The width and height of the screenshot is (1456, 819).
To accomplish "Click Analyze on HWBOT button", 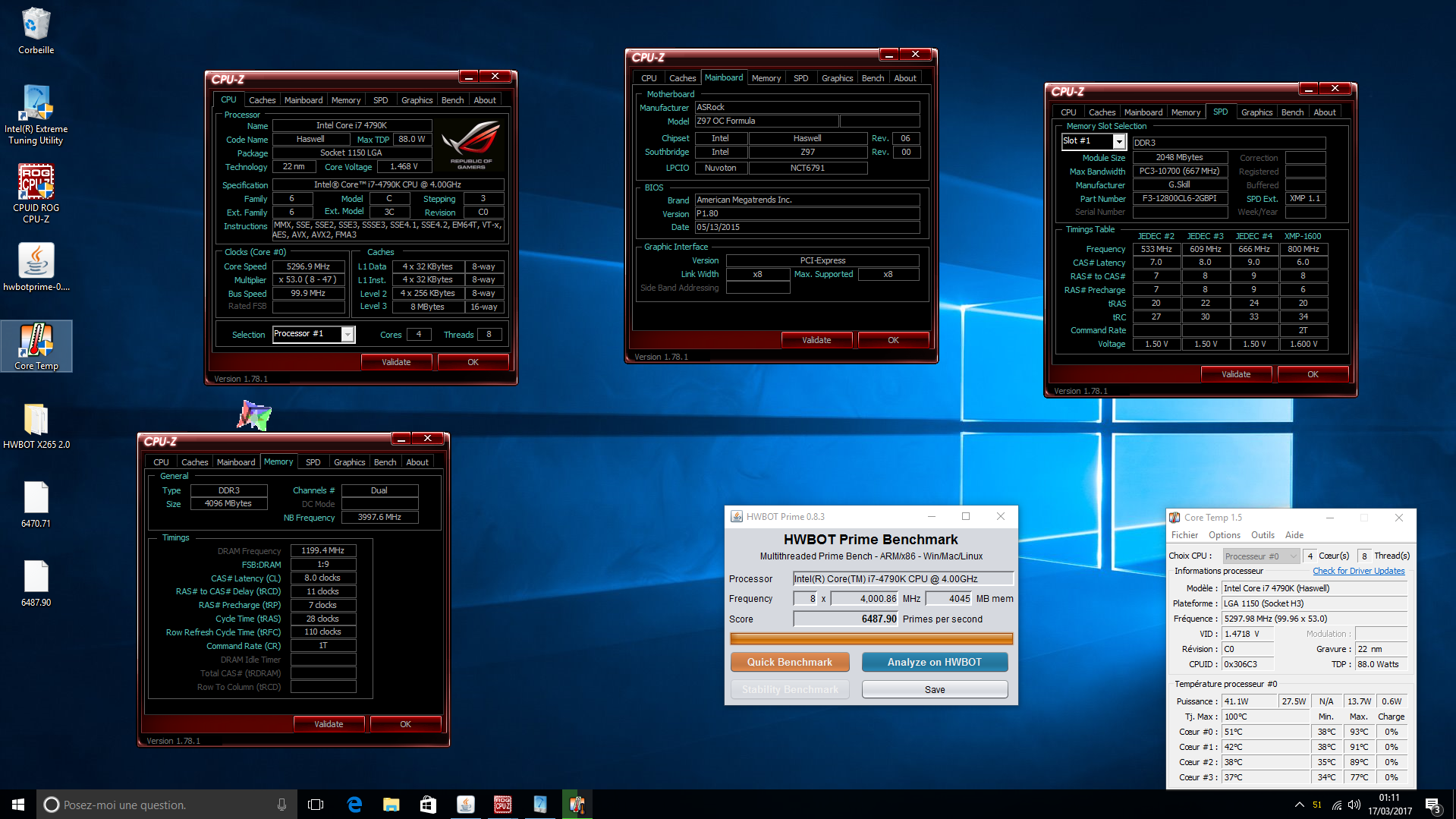I will click(x=935, y=662).
